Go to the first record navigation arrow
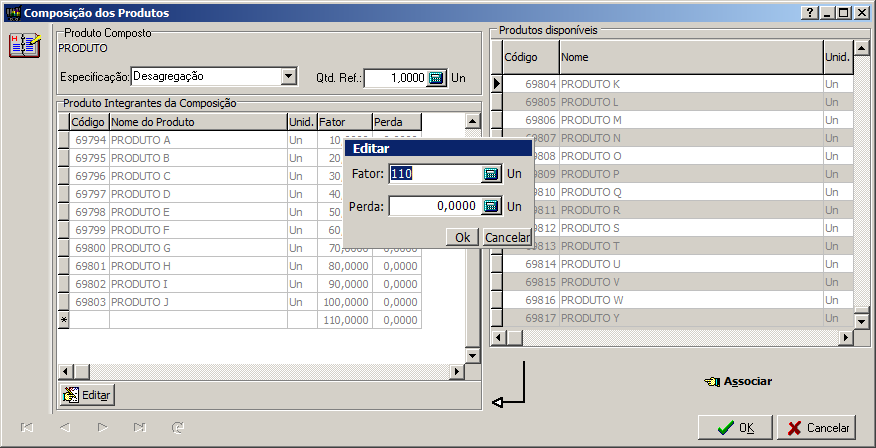Viewport: 876px width, 448px height. [x=27, y=427]
